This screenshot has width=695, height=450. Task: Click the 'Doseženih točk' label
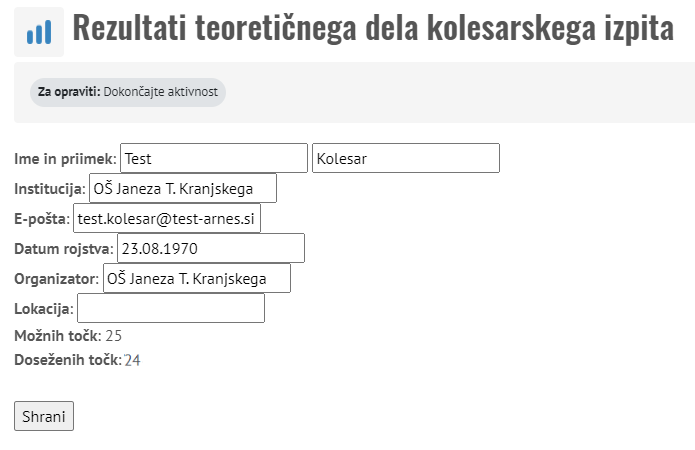66,360
